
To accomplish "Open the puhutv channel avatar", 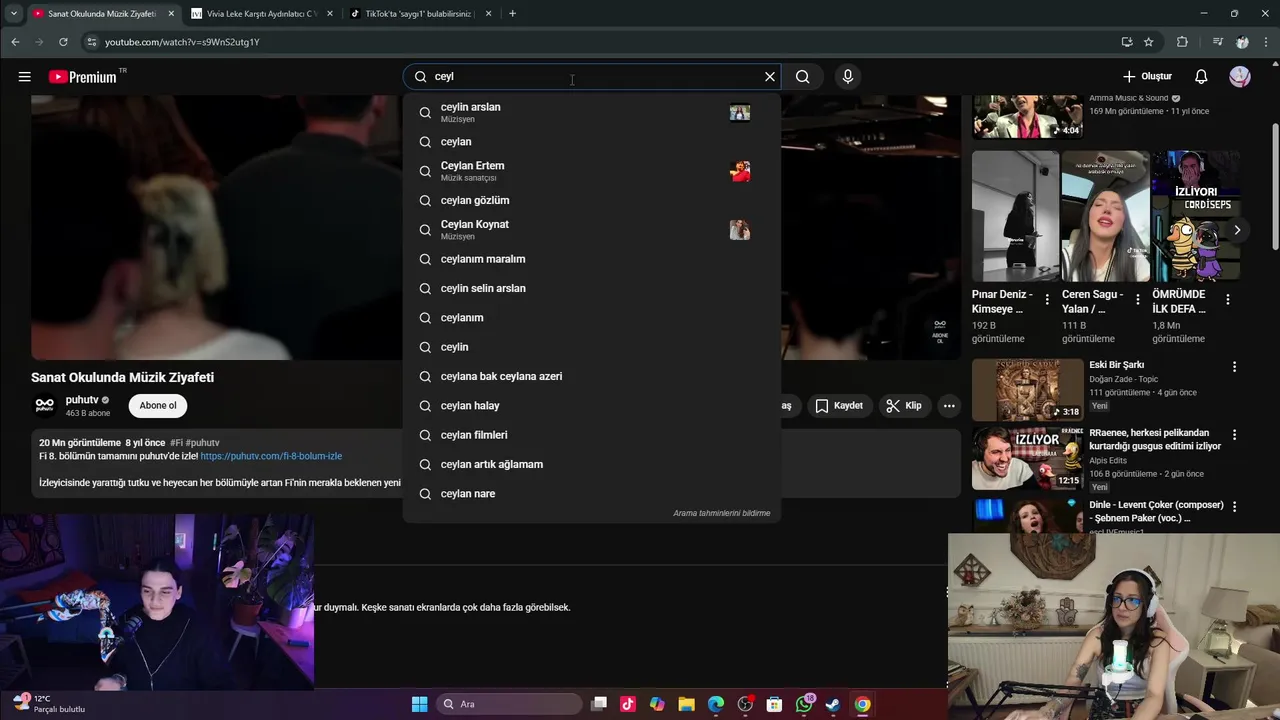I will coord(44,406).
